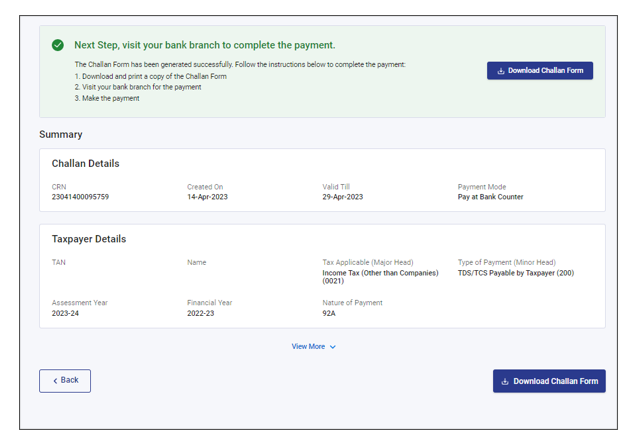
Task: Click the Assessment Year value 2023-24
Action: pos(65,313)
